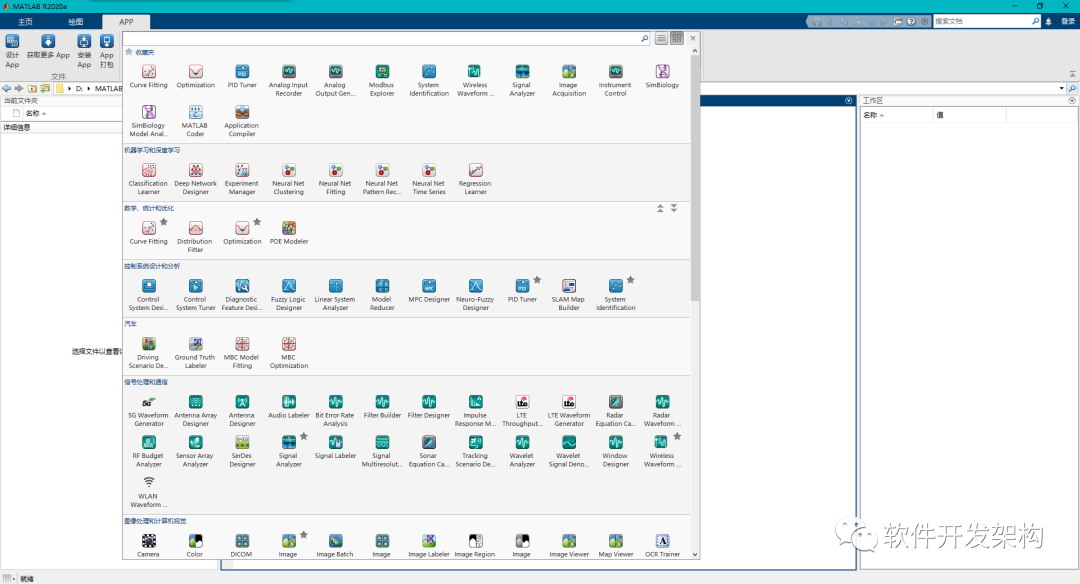Open the address bar folder dropdown
Viewport: 1080px width, 584px height.
click(1061, 88)
